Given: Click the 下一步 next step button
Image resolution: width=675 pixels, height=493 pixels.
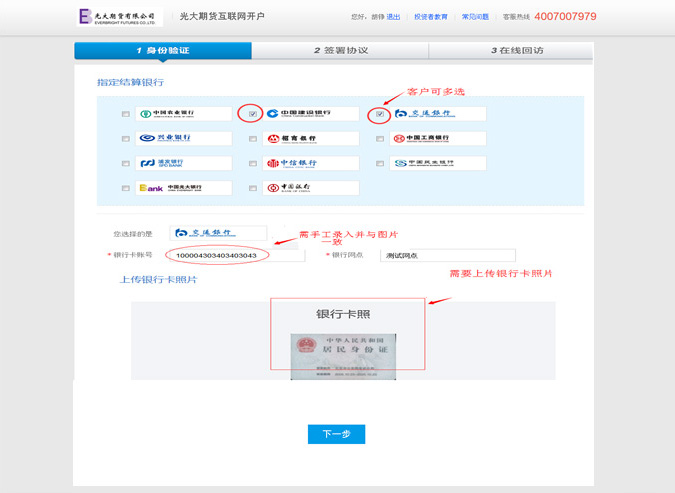Looking at the screenshot, I should [x=337, y=434].
